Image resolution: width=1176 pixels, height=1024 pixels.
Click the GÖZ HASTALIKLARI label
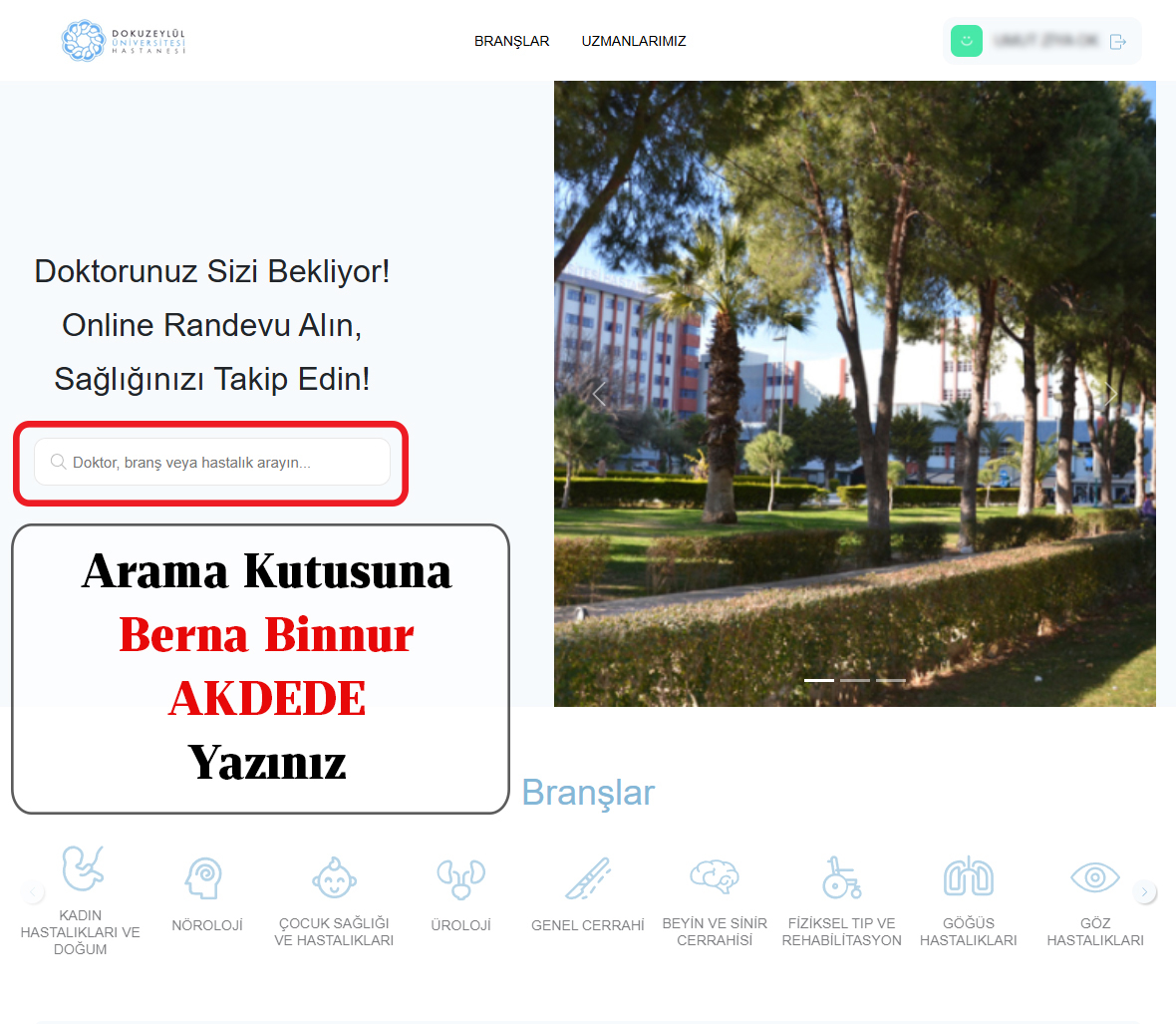[1095, 931]
